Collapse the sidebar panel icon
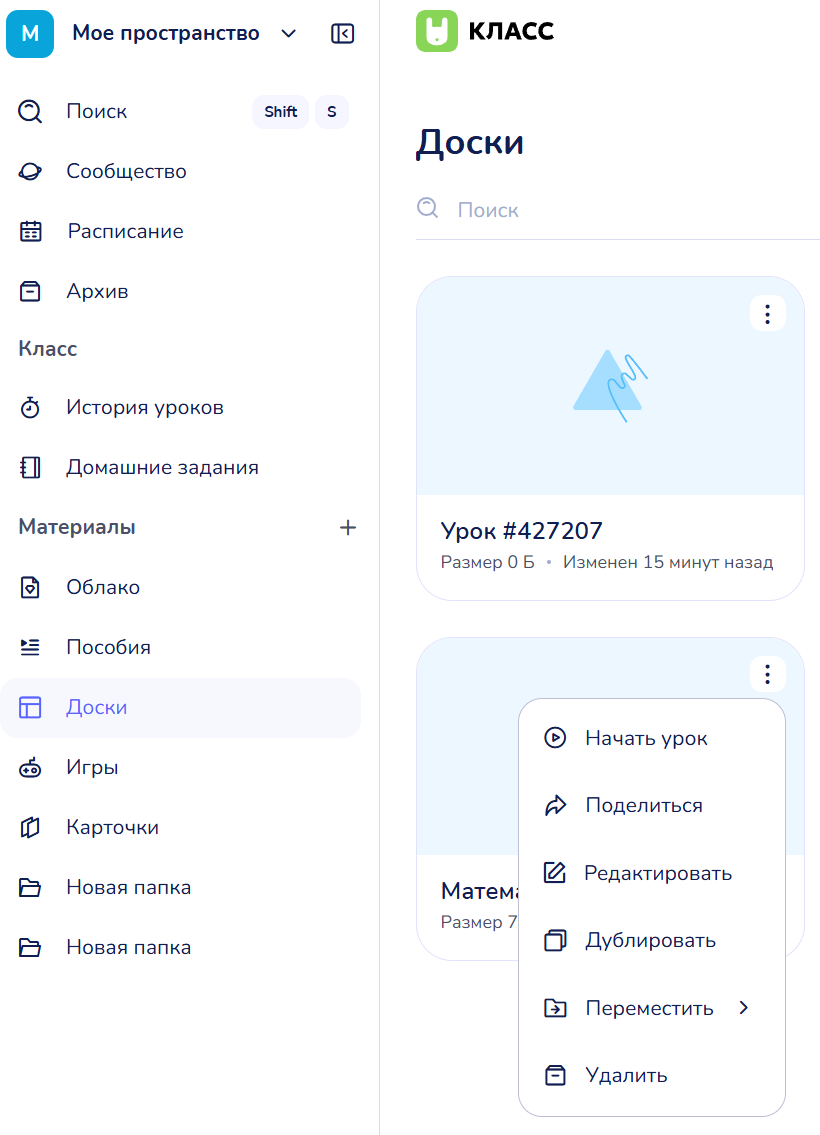This screenshot has height=1135, width=820. [342, 33]
